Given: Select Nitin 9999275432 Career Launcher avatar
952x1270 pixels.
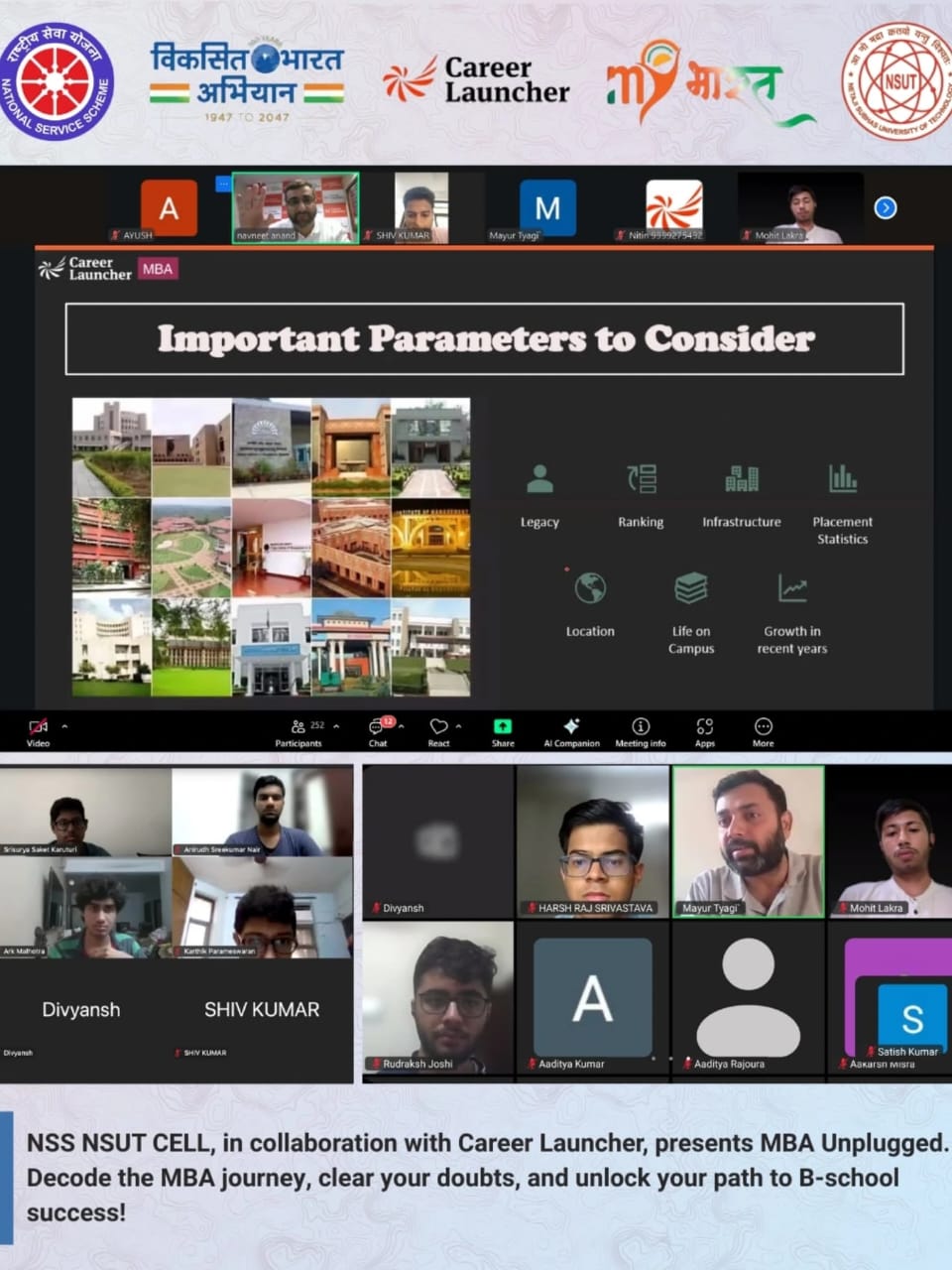Looking at the screenshot, I should [x=674, y=207].
